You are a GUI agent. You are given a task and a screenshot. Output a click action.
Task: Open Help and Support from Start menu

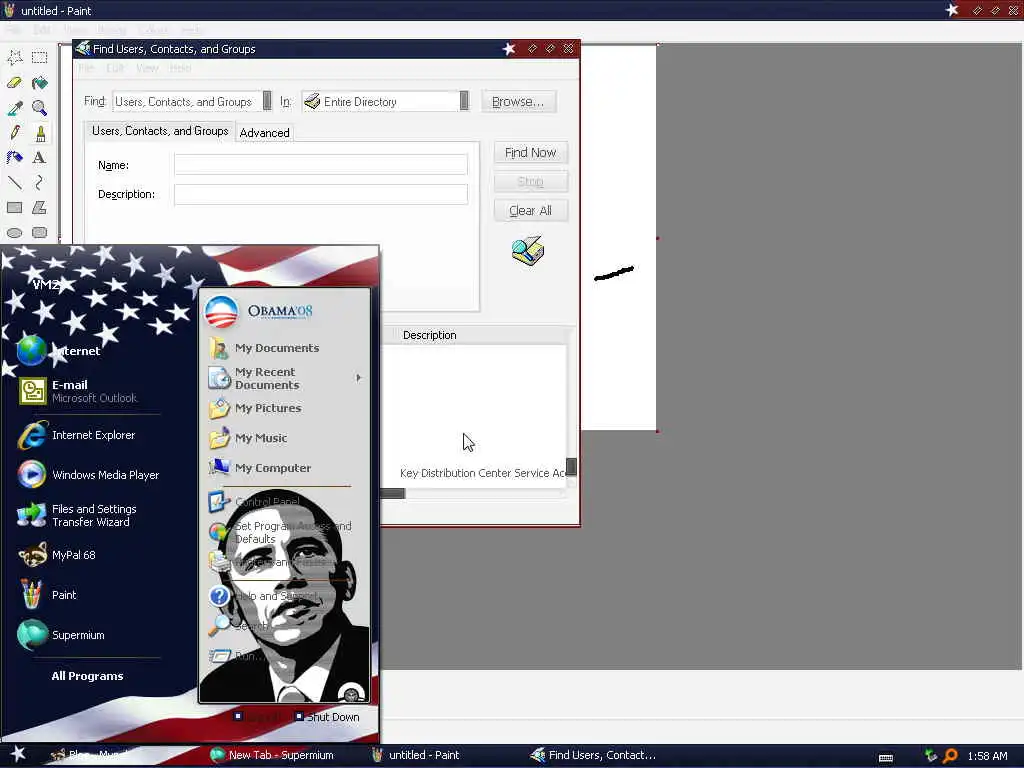click(264, 596)
